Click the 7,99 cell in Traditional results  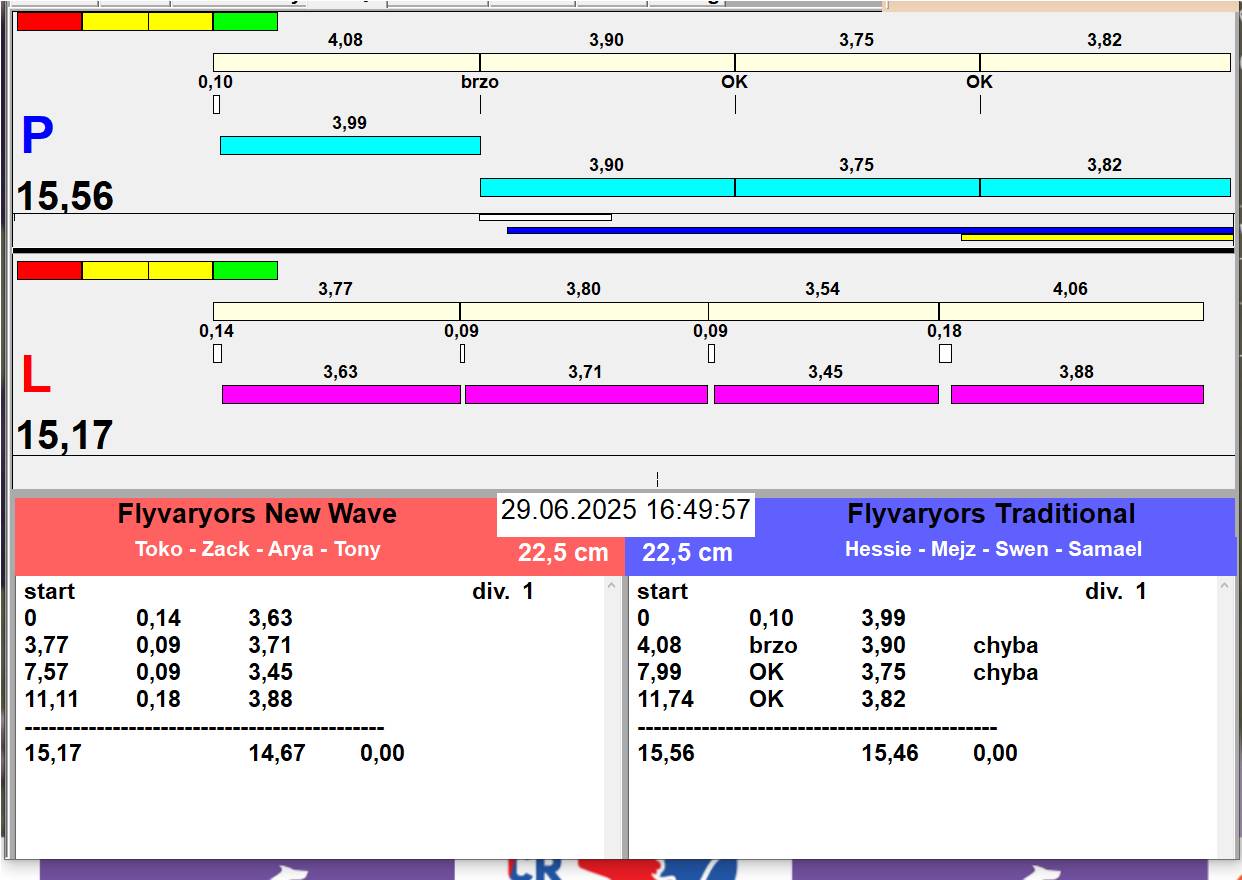[x=660, y=673]
